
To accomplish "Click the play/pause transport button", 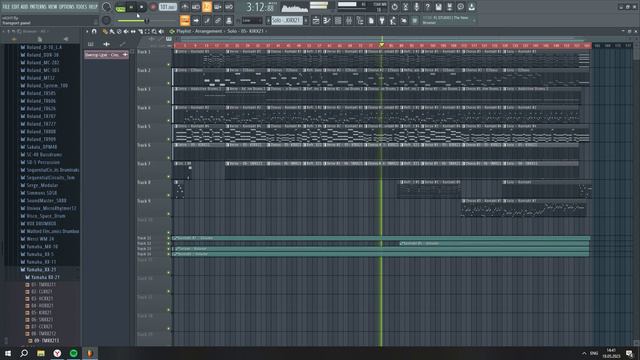I will tap(131, 7).
